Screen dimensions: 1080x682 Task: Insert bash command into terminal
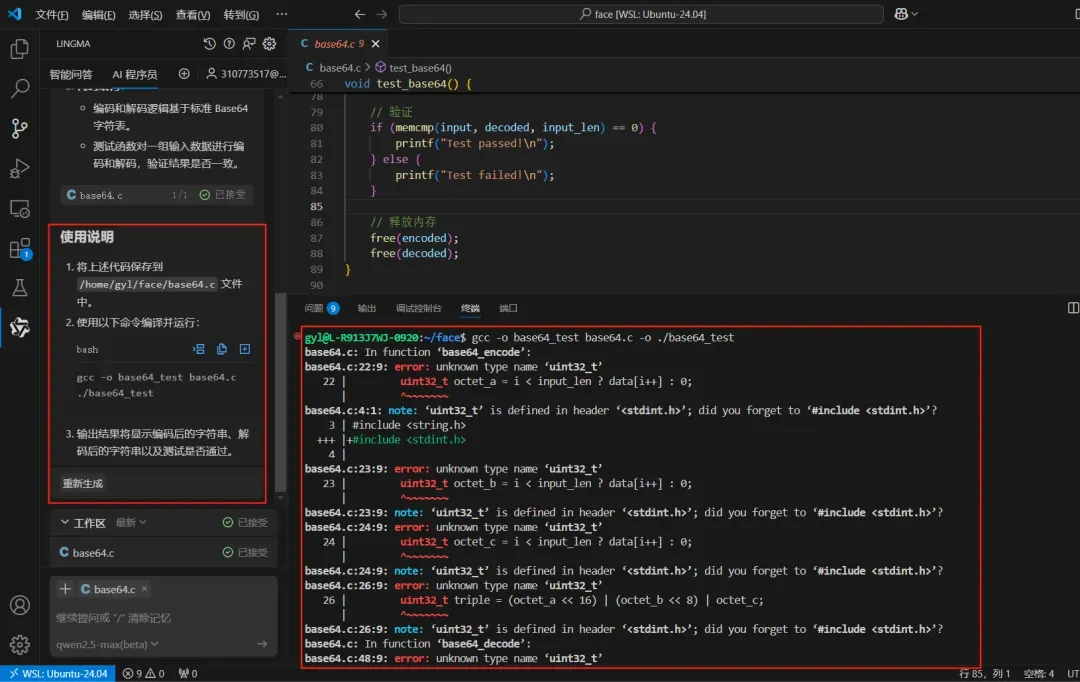(198, 349)
